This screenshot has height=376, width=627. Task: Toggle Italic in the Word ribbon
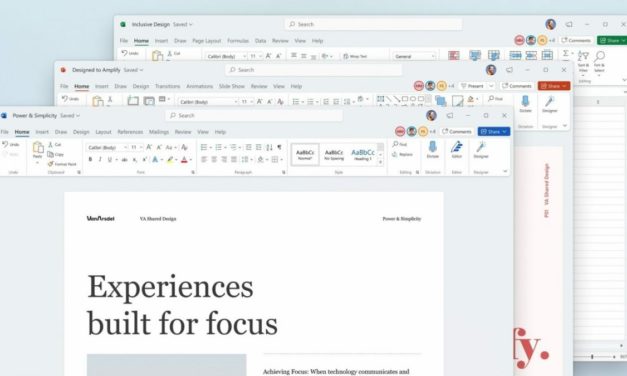click(x=100, y=160)
